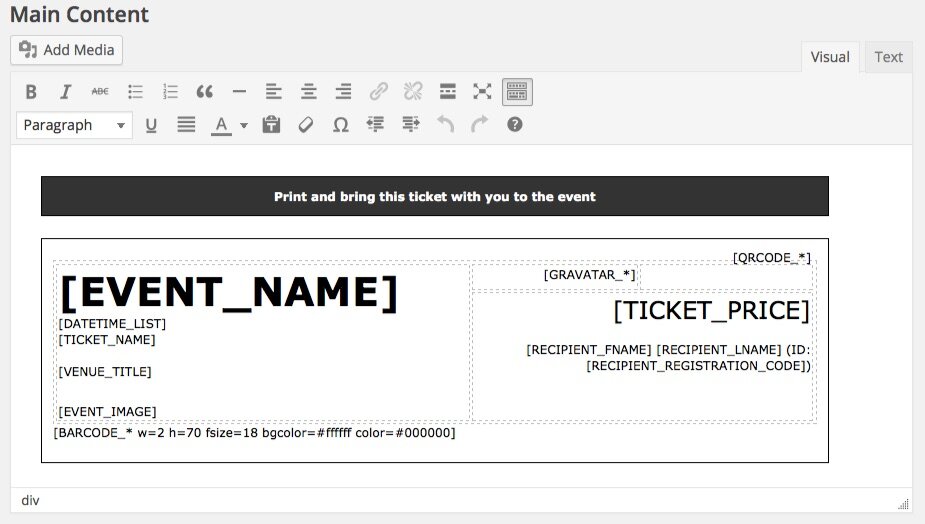This screenshot has width=925, height=524.
Task: Toggle the toolbar kitchen sink button
Action: (517, 92)
